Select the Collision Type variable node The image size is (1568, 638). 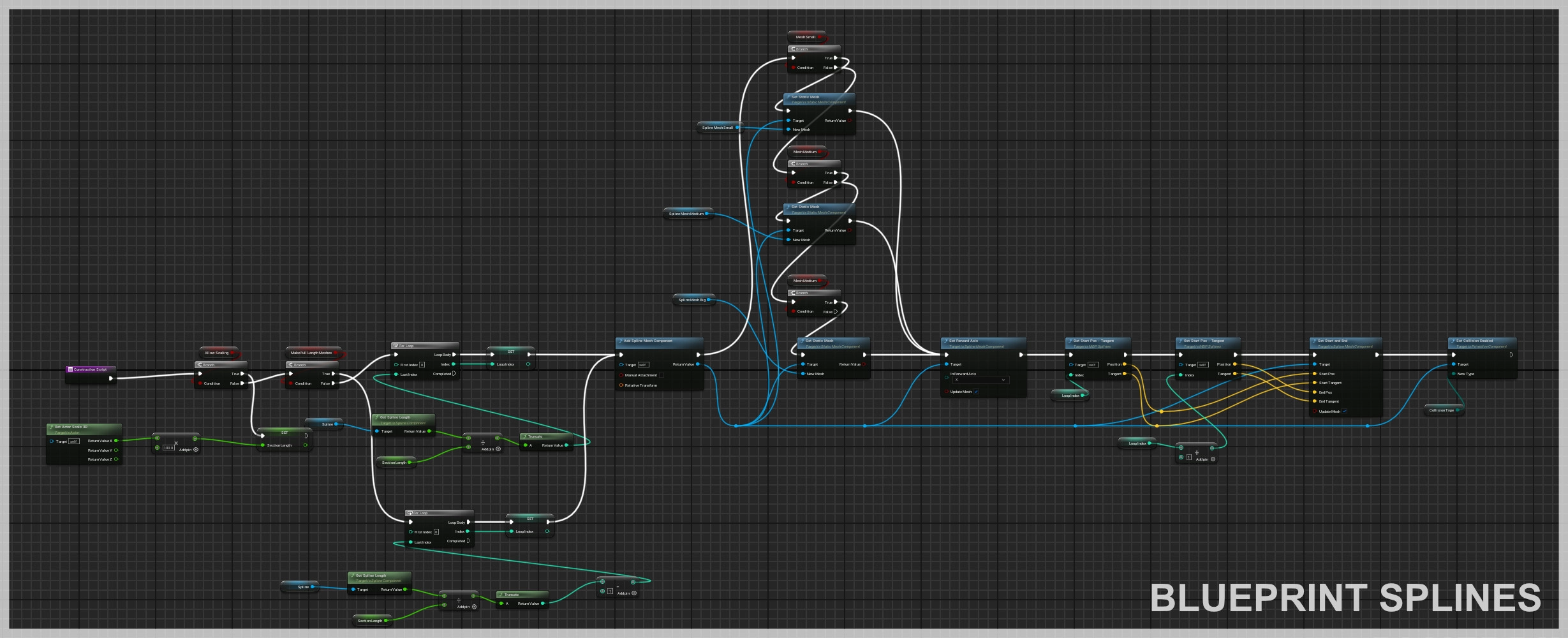[1442, 410]
